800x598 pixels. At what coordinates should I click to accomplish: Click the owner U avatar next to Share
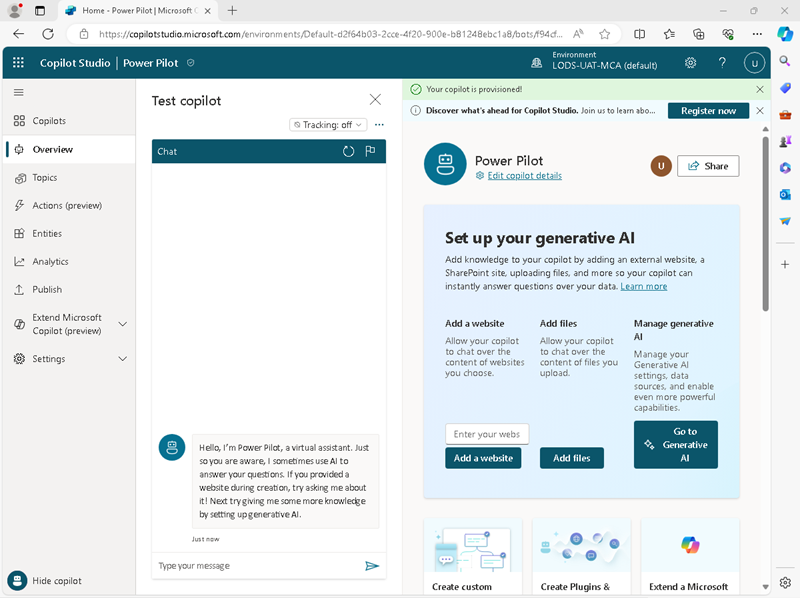point(661,166)
